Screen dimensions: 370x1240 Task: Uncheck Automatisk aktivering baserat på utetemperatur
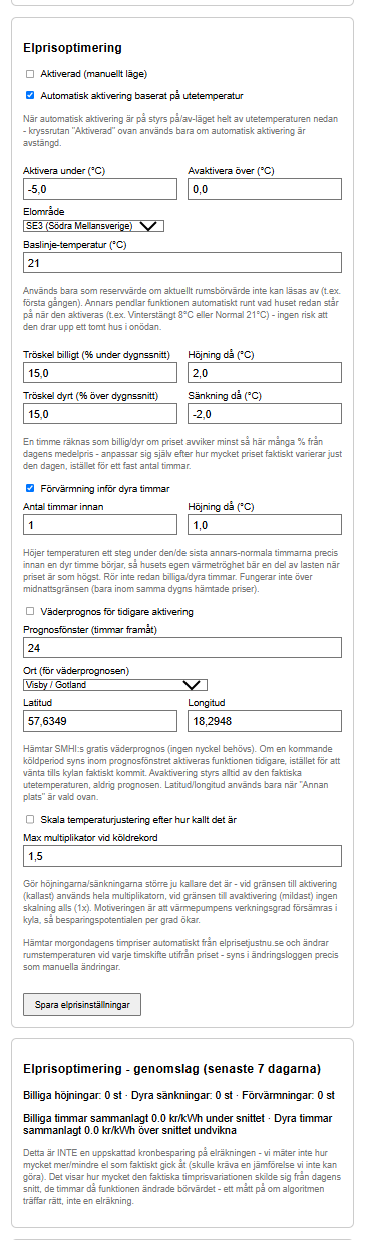(x=30, y=96)
